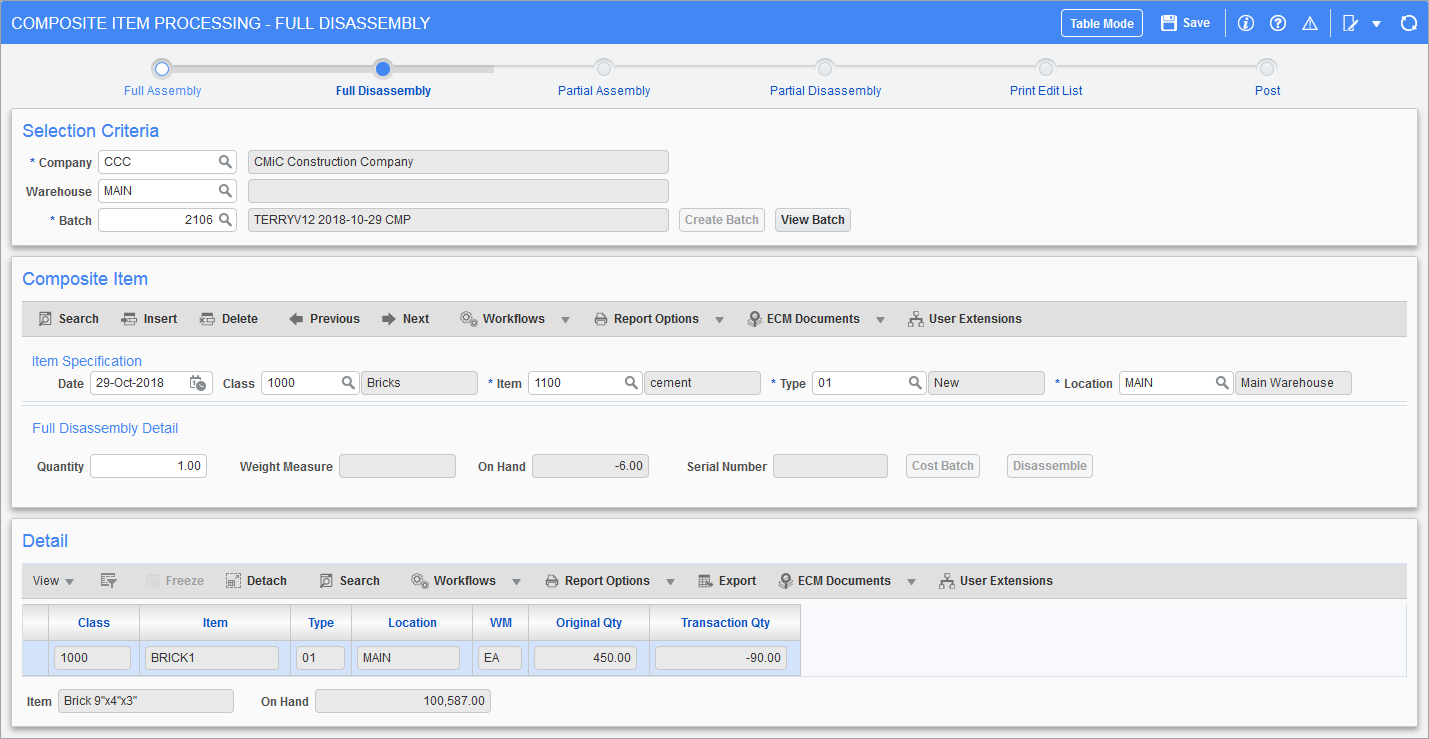Click the query-by-example icon in Detail toolbar
This screenshot has width=1429, height=739.
(109, 581)
